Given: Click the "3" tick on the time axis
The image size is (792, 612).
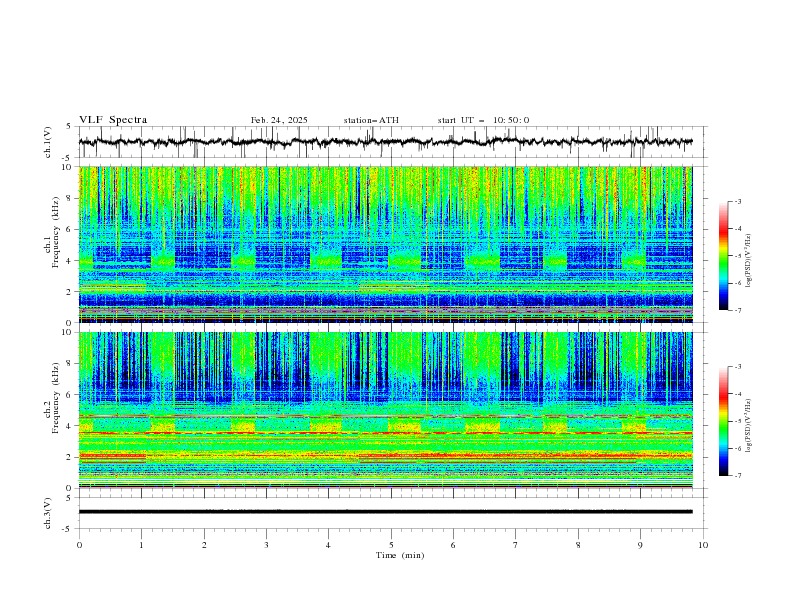Looking at the screenshot, I should (266, 545).
